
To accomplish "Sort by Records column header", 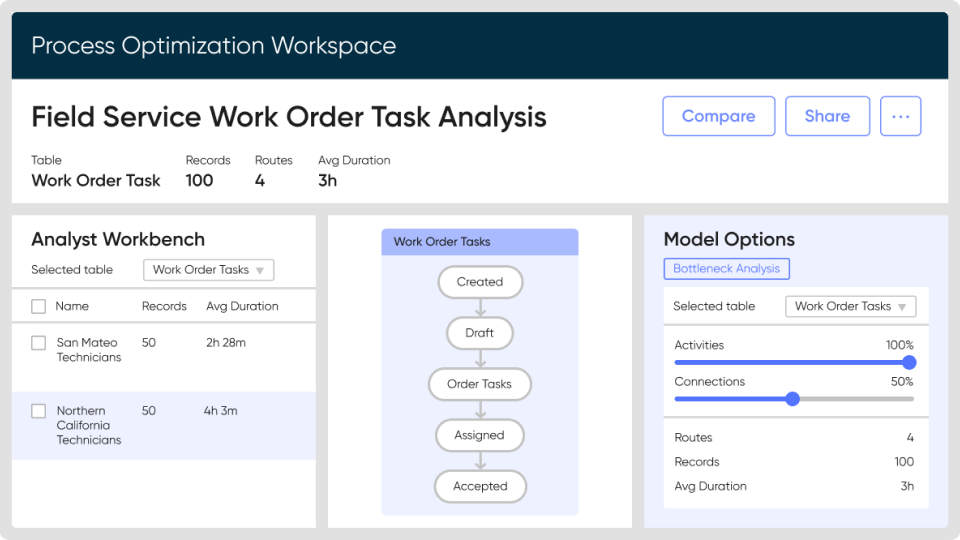I will (164, 307).
